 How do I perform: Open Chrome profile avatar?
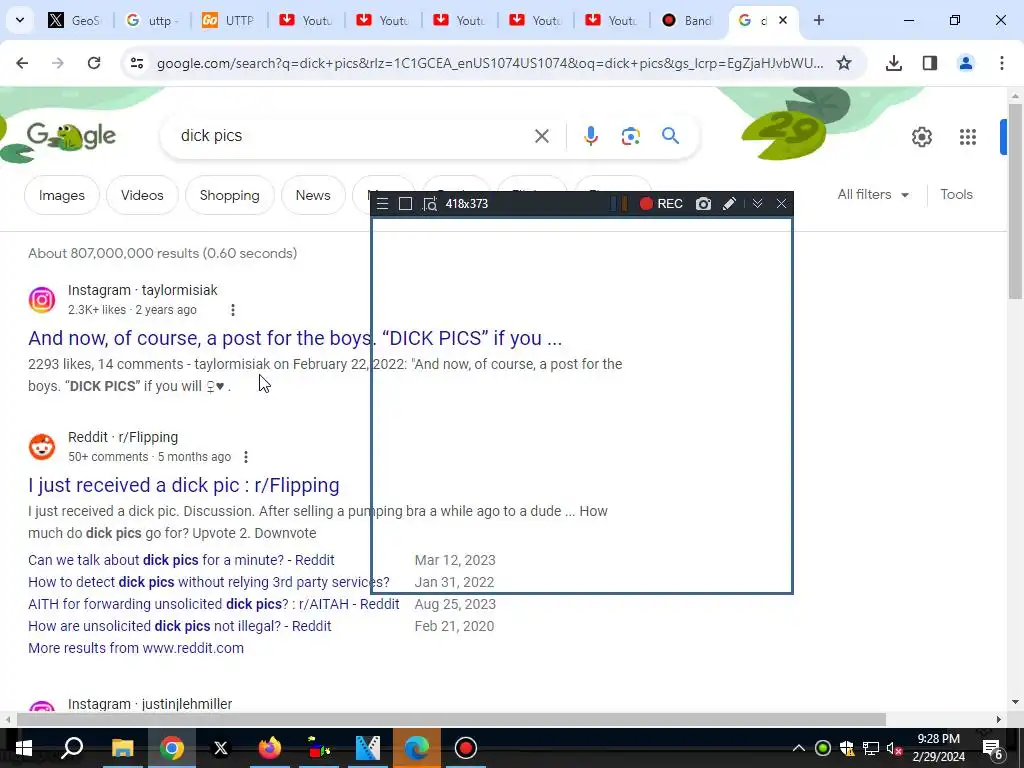click(x=965, y=63)
